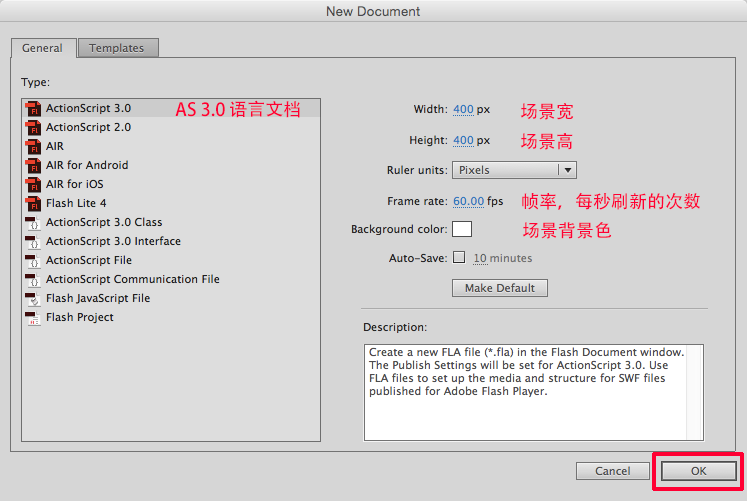
Task: Select the ActionScript 3.0 Class icon
Action: point(33,222)
